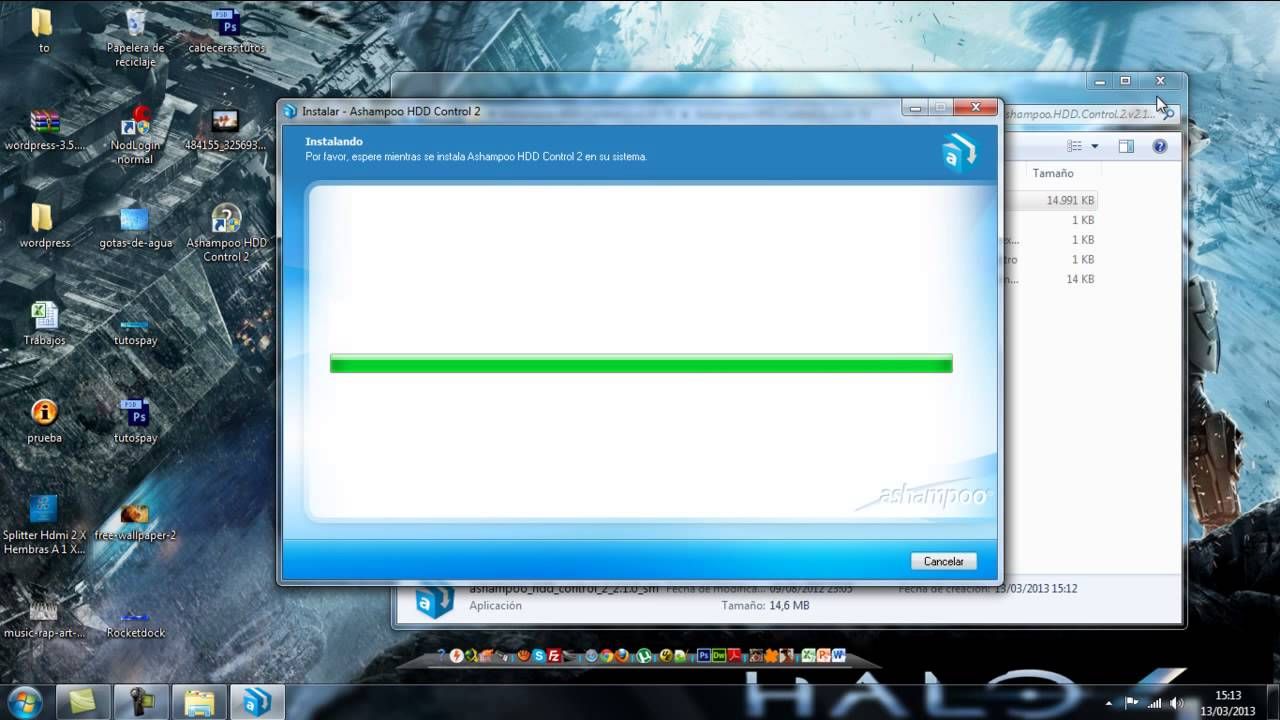Launch Firefox from the RocketDock bar

pos(621,656)
